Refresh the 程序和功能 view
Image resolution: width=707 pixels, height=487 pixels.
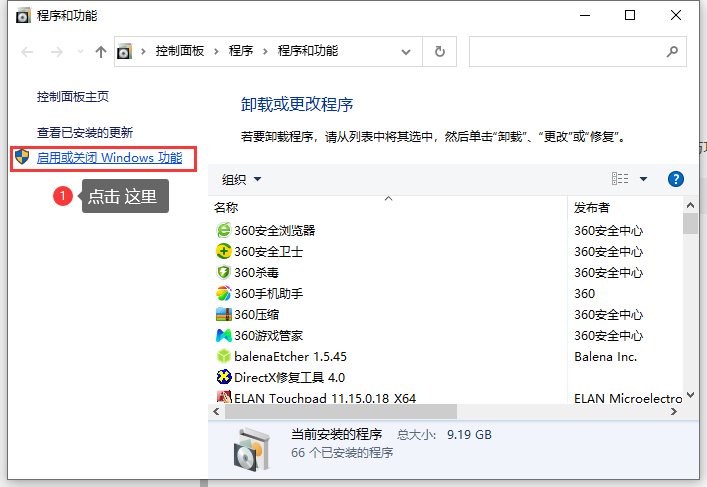pyautogui.click(x=440, y=51)
